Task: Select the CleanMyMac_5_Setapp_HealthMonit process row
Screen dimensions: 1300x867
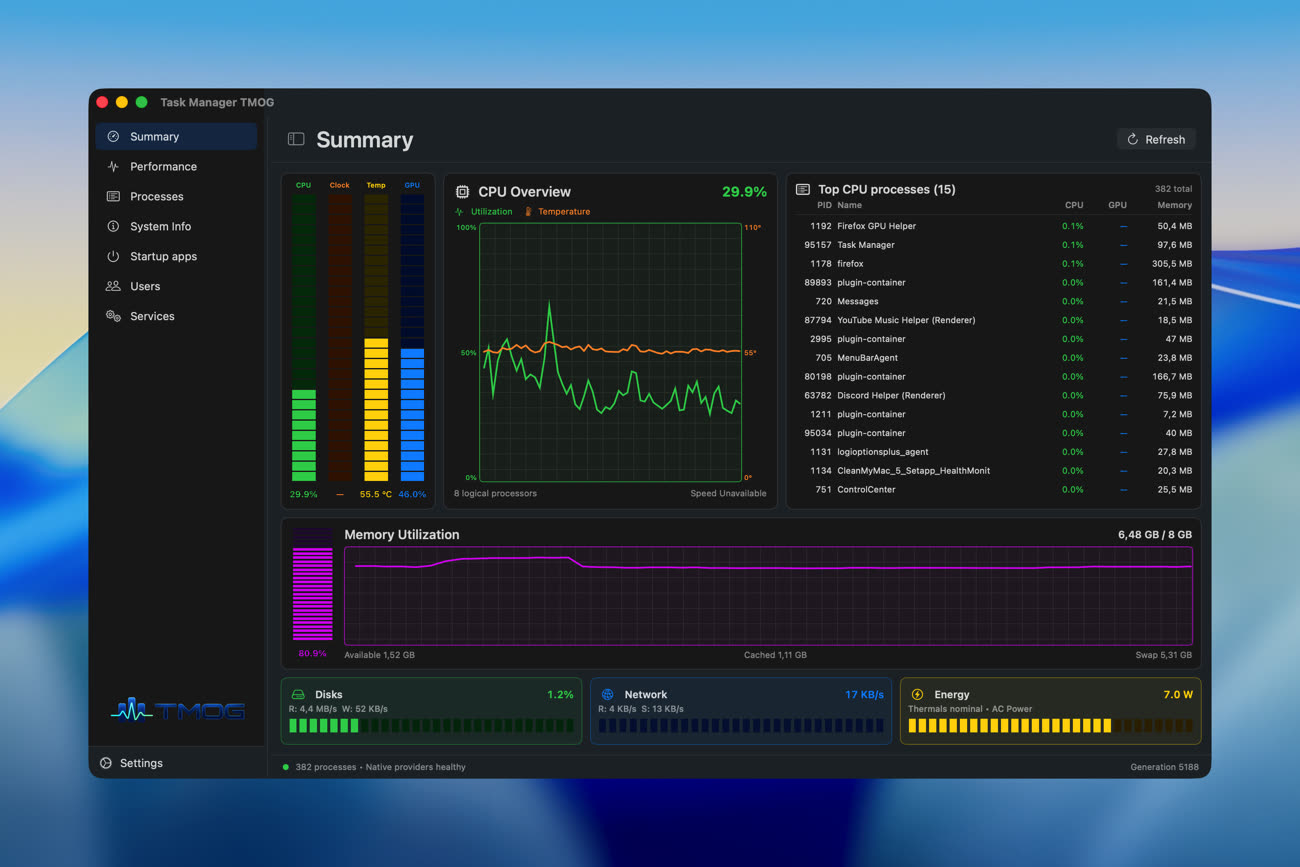Action: 994,471
